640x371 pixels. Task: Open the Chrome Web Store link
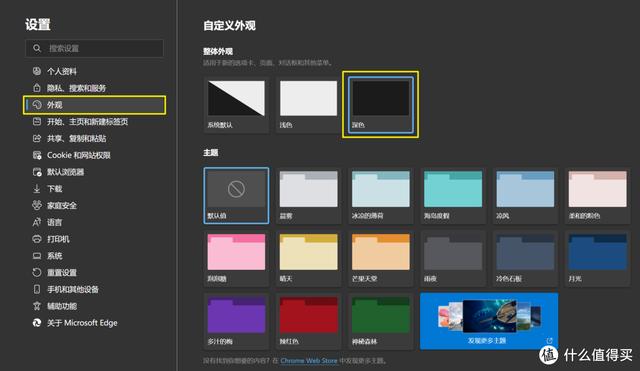[309, 361]
